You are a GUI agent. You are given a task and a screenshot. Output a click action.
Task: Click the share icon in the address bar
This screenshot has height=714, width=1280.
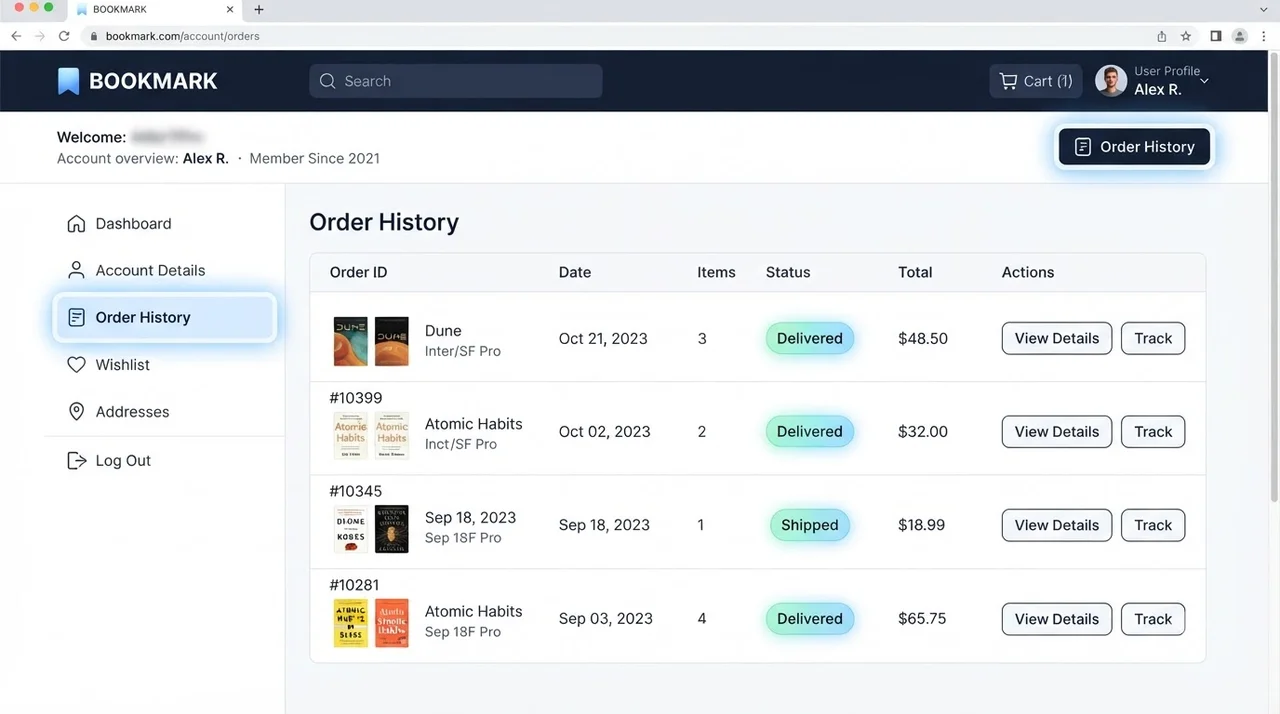tap(1162, 36)
